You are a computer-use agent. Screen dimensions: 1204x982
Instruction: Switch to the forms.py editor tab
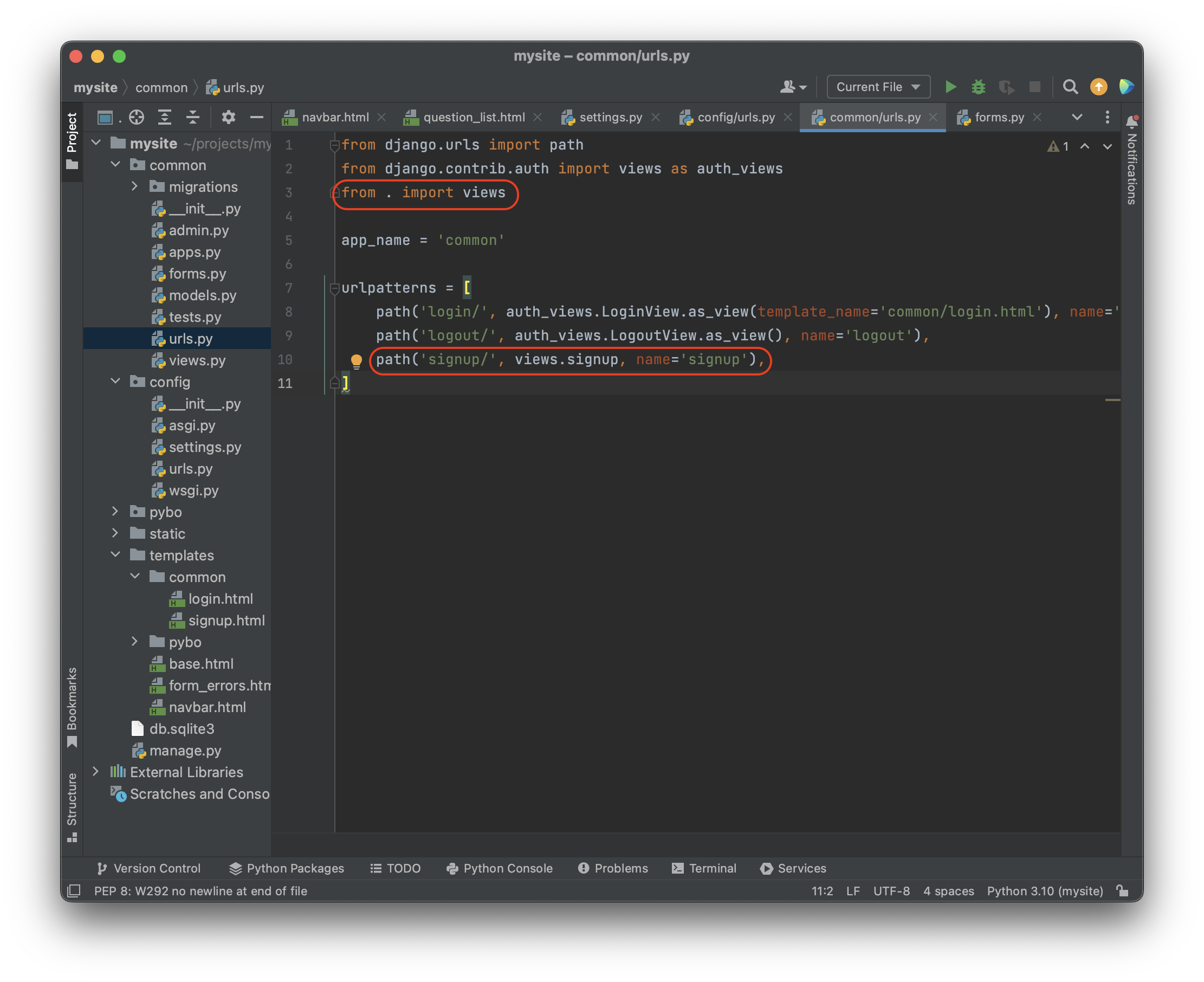point(999,117)
